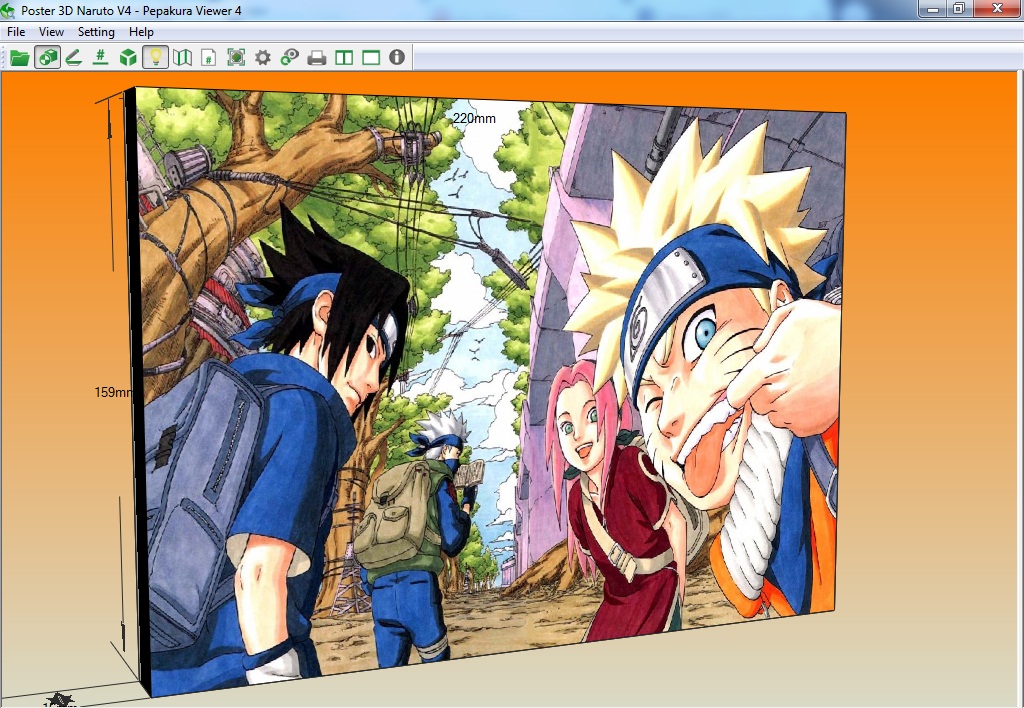The width and height of the screenshot is (1024, 708).
Task: Open the View menu
Action: point(51,31)
